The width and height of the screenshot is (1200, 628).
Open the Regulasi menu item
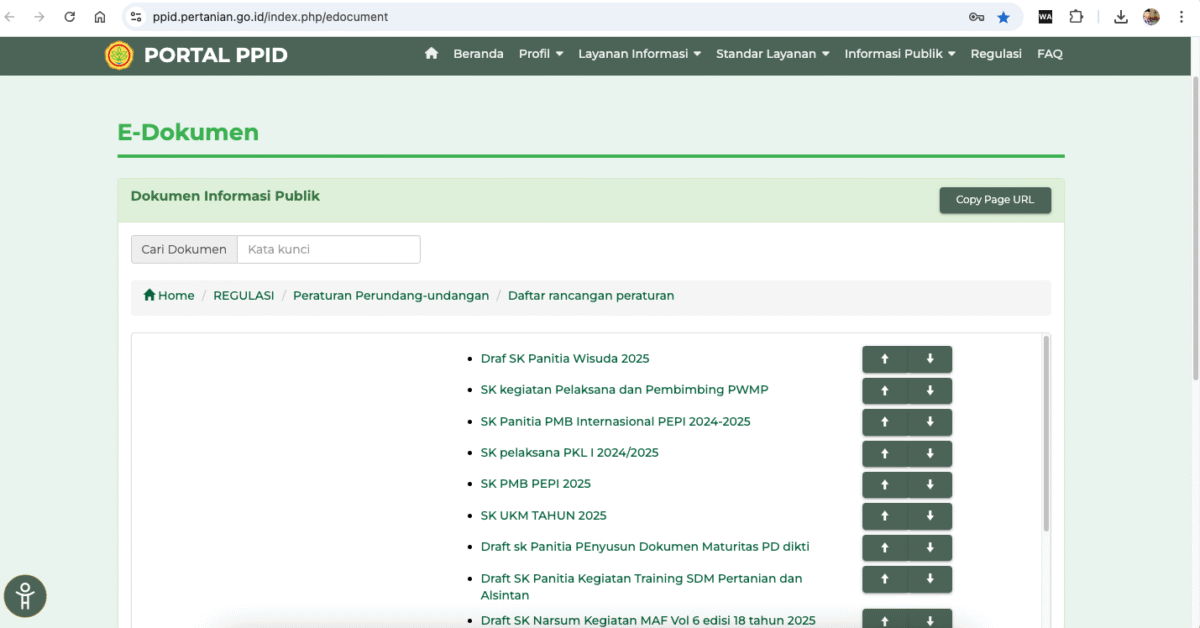(x=996, y=54)
